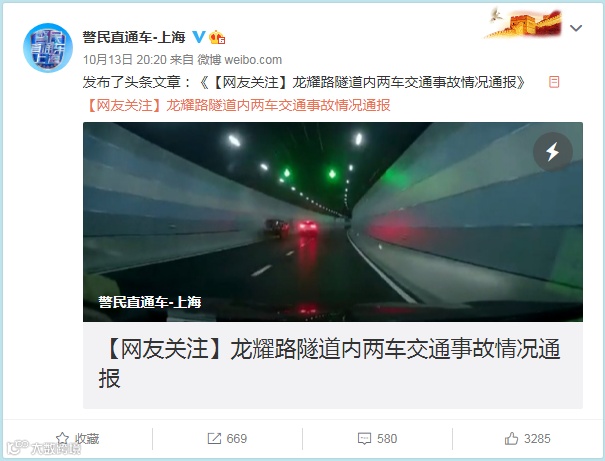This screenshot has height=461, width=605.
Task: Like the post with thumbs-up icon
Action: pyautogui.click(x=511, y=439)
